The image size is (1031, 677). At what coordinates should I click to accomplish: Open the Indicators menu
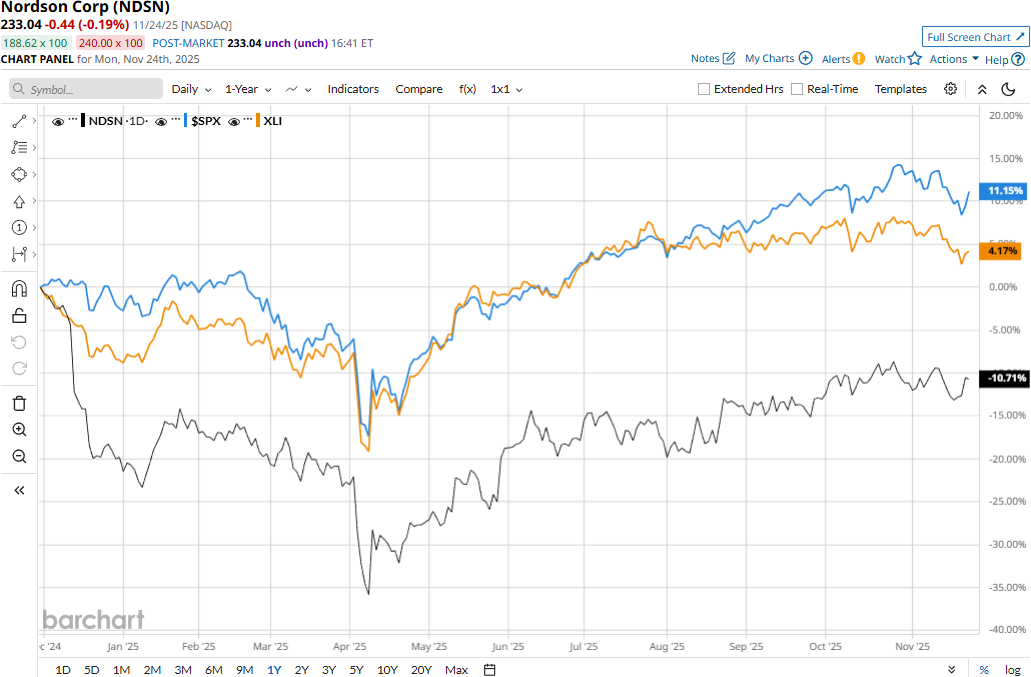353,89
